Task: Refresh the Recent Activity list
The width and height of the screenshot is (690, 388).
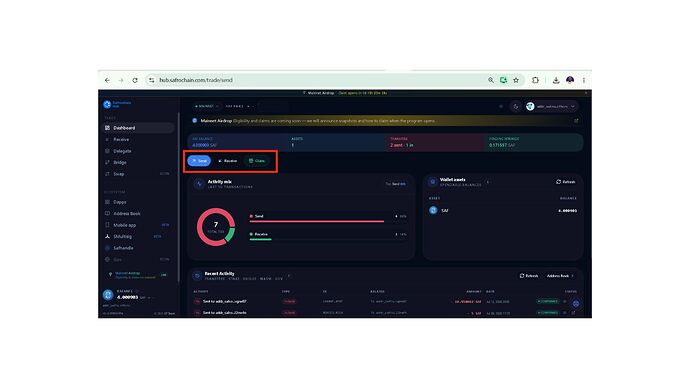Action: tap(529, 276)
